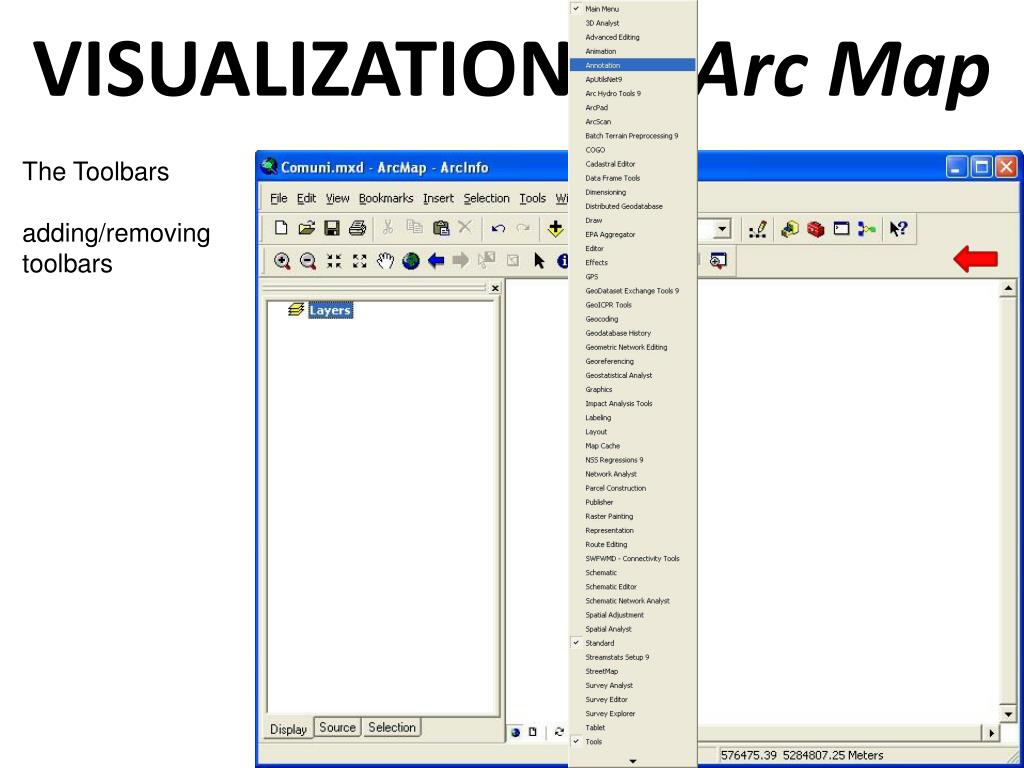Show the Command Line window icon
1024x768 pixels.
842,229
